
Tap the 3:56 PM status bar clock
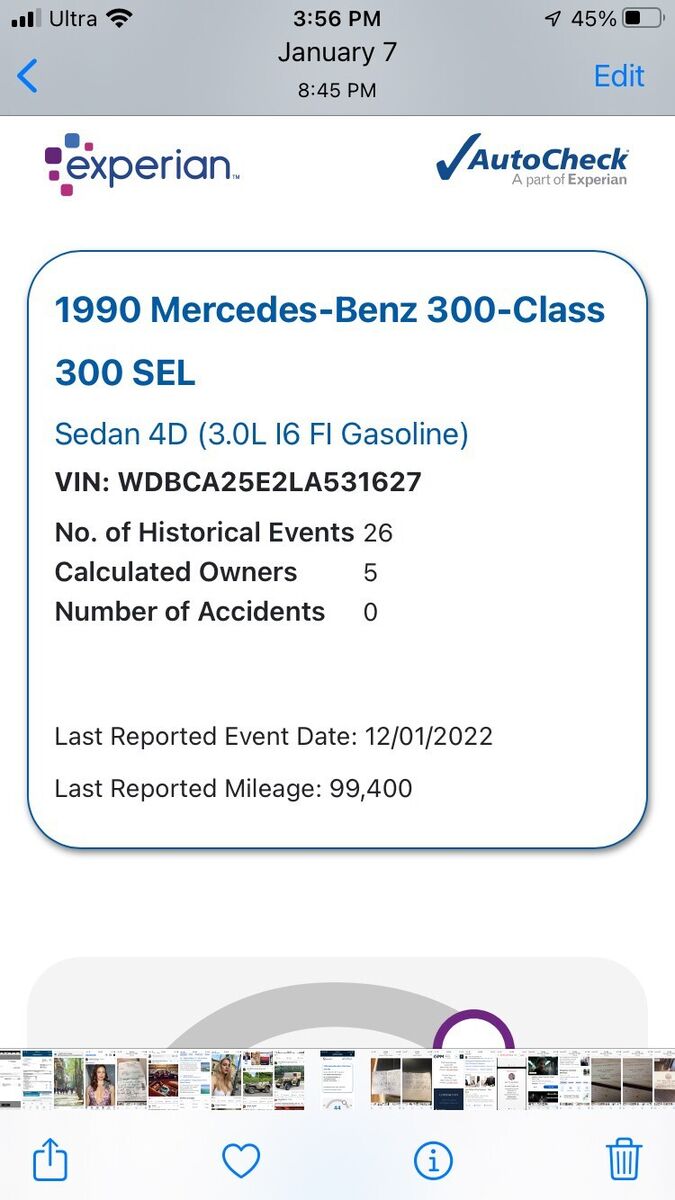point(337,18)
